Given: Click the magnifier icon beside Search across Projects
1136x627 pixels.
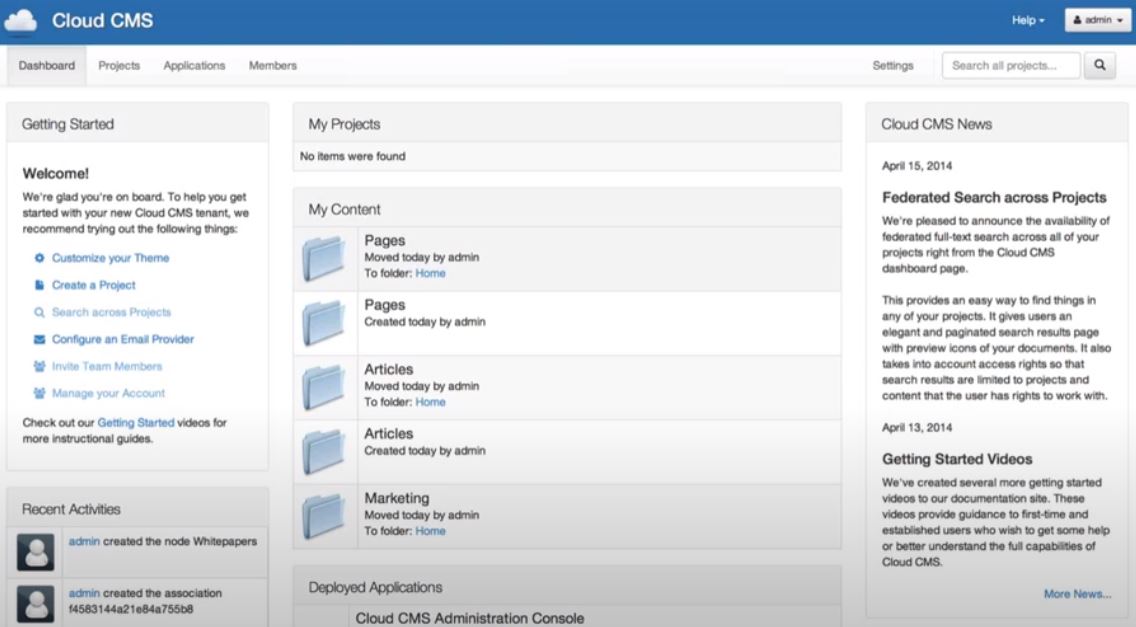Looking at the screenshot, I should coord(39,312).
